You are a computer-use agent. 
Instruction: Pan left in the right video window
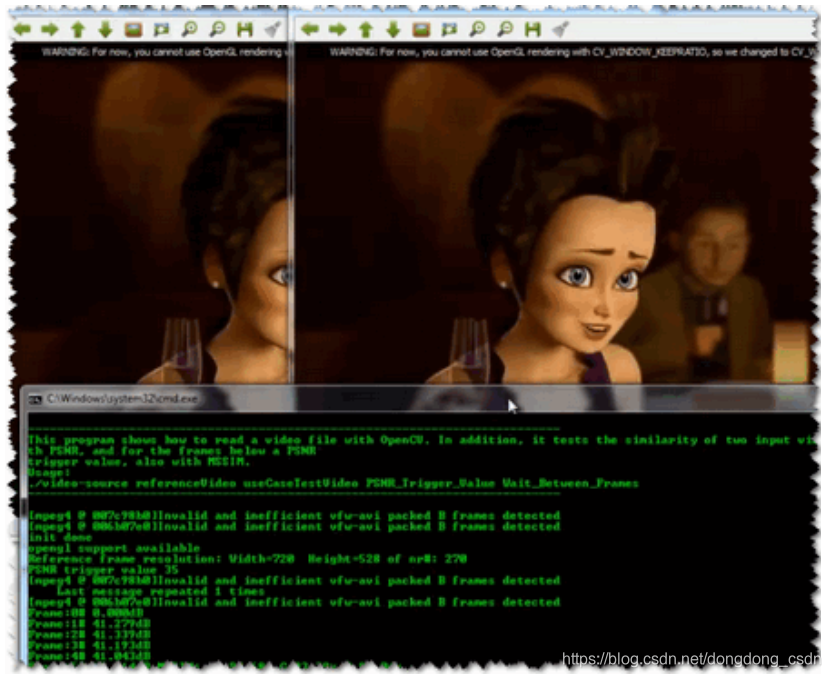coord(310,30)
